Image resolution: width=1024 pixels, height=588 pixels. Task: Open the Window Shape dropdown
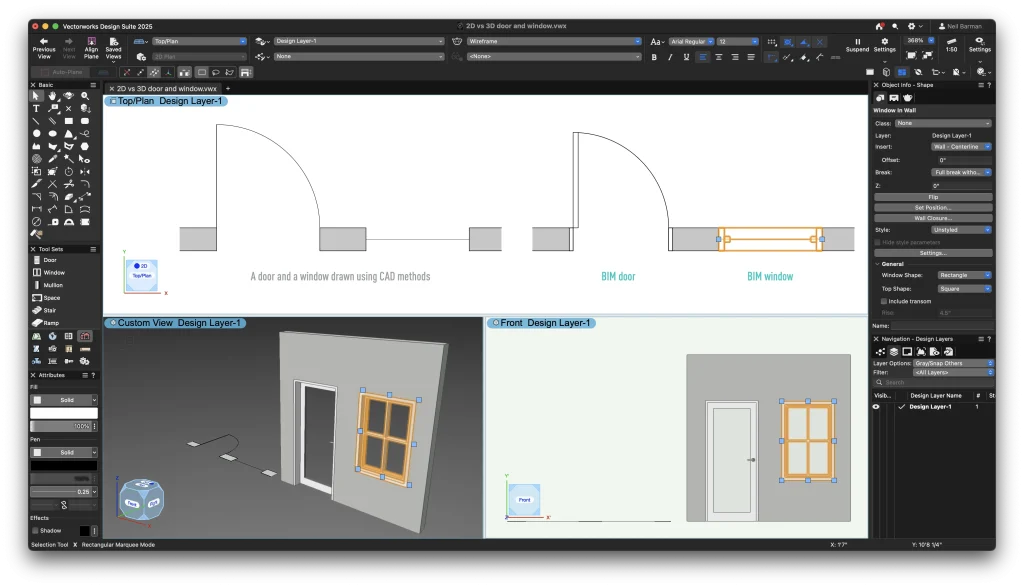click(964, 275)
